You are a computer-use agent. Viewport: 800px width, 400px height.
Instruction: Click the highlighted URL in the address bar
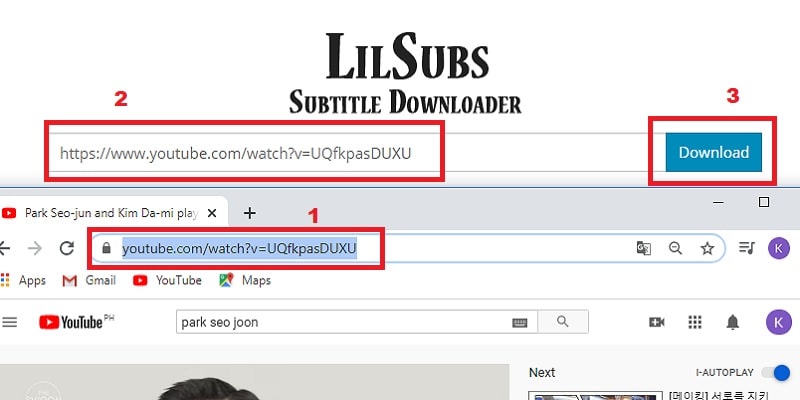click(x=239, y=248)
